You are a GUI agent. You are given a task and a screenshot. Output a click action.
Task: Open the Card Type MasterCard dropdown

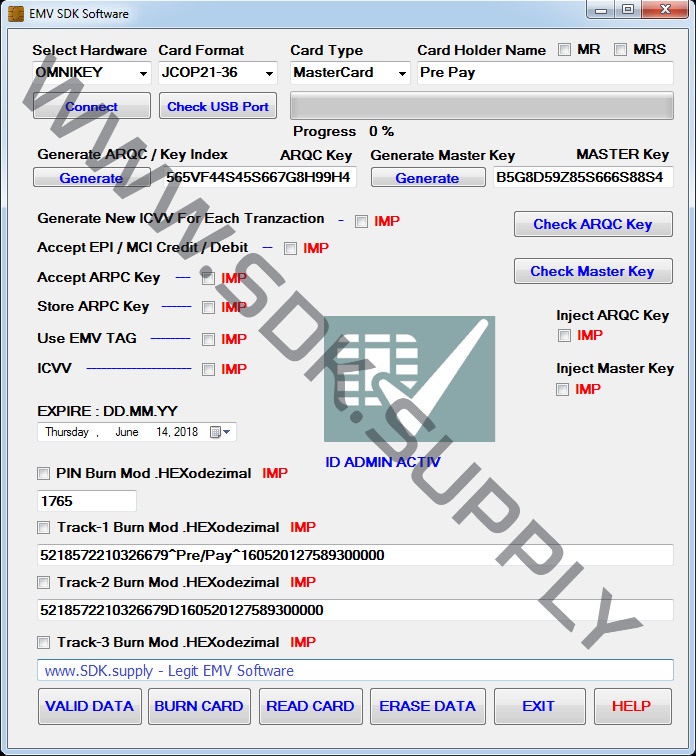350,73
